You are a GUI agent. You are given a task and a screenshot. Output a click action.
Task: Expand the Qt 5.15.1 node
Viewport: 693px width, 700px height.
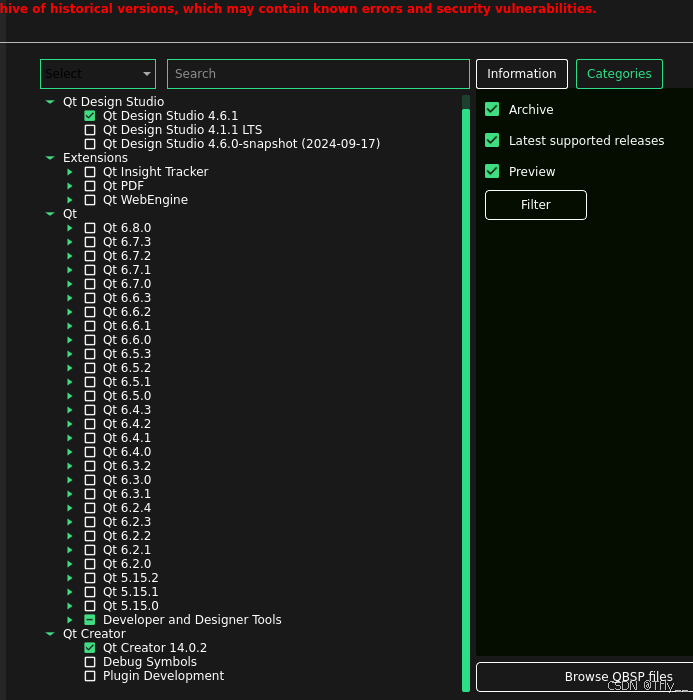(70, 592)
